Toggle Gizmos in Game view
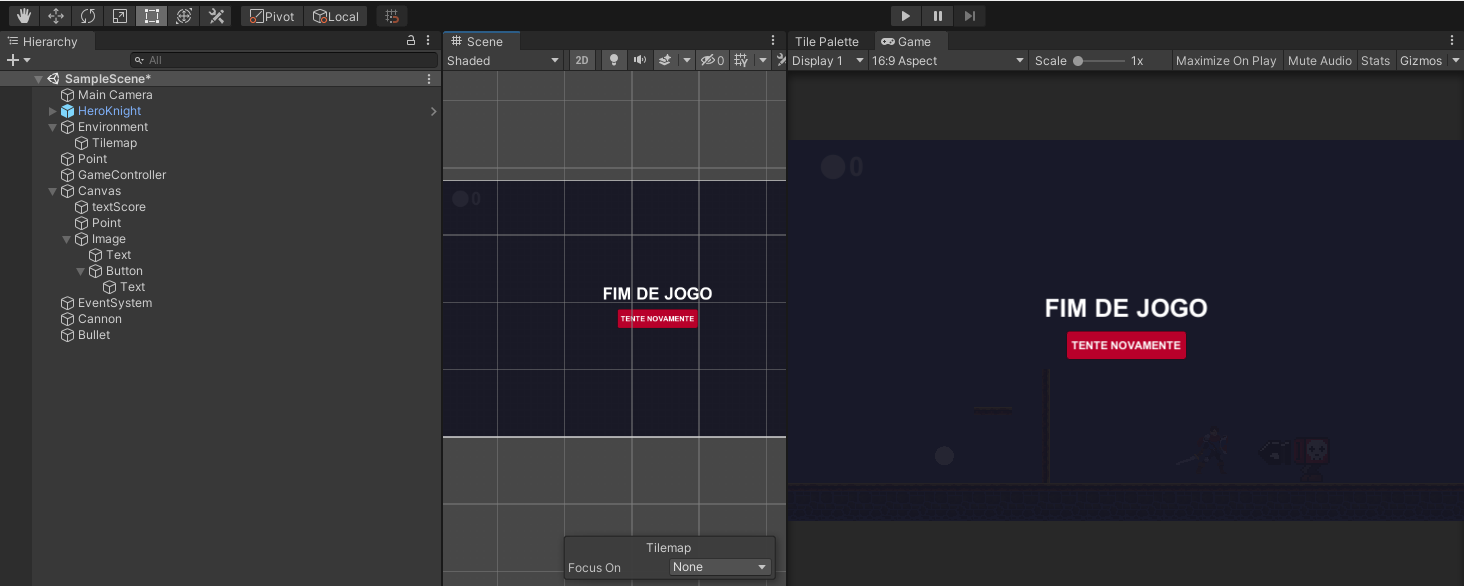This screenshot has height=586, width=1464. tap(1421, 60)
